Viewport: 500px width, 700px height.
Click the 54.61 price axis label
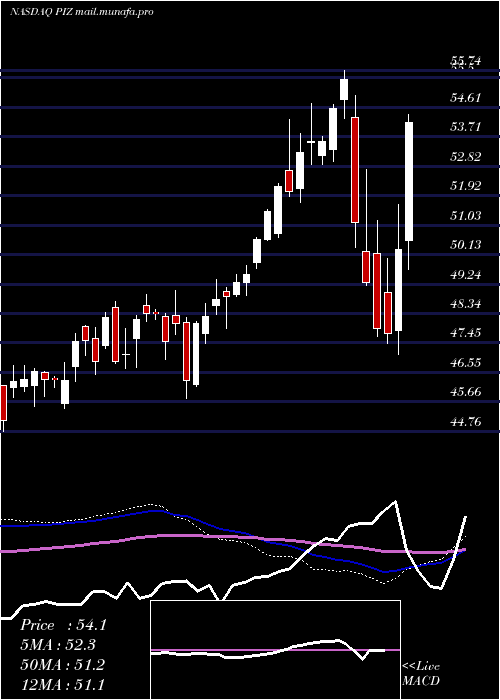(466, 97)
